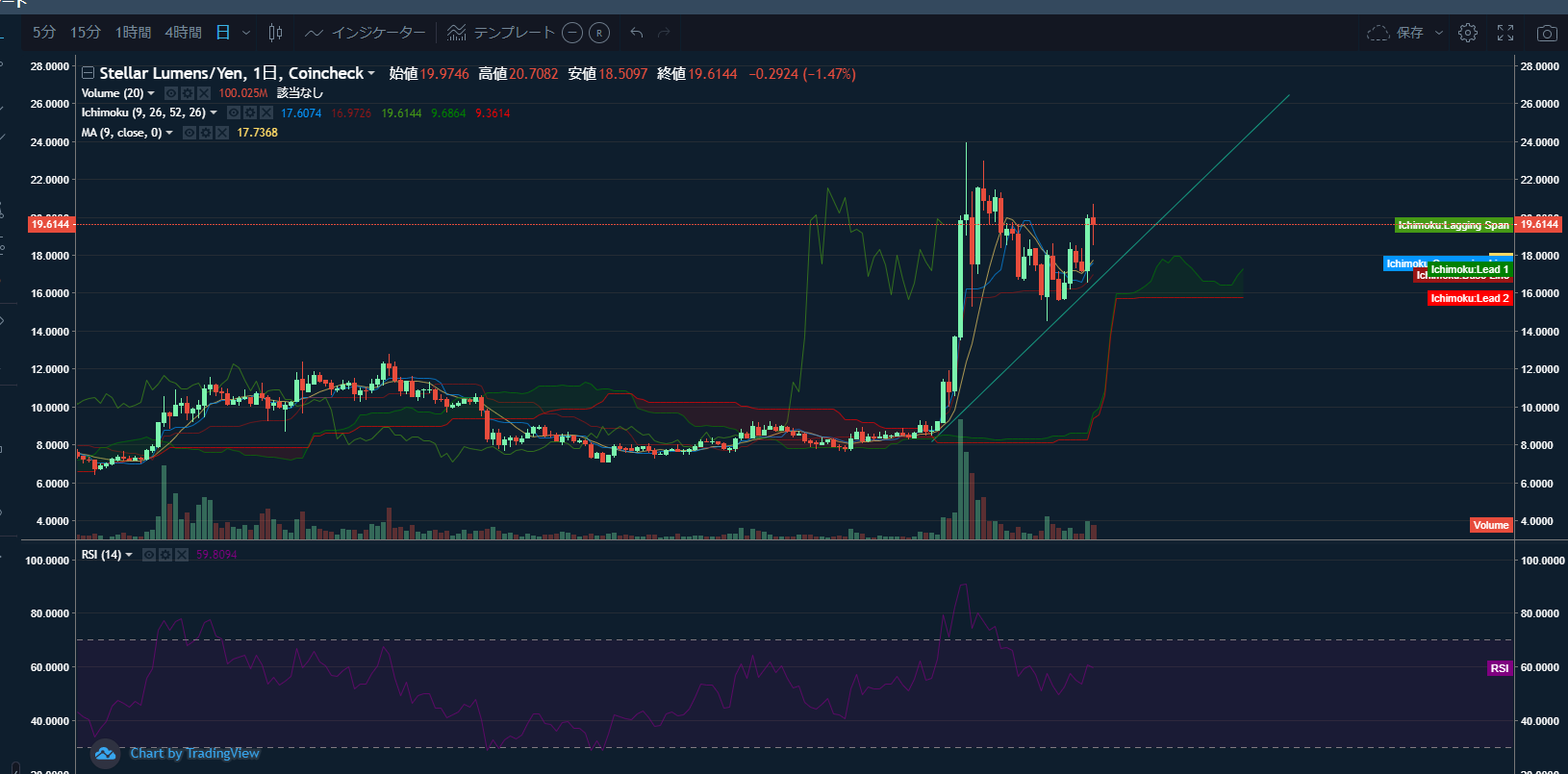The image size is (1568, 774).
Task: Open the Volume (20) indicator menu
Action: tap(151, 93)
